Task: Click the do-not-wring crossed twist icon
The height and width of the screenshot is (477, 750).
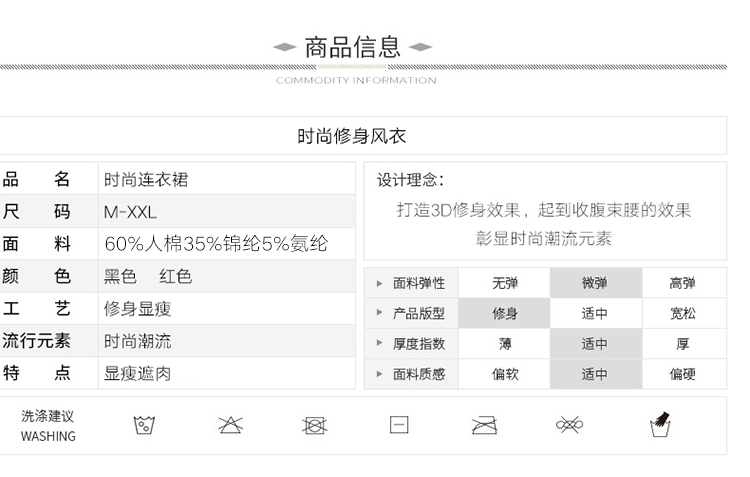Action: [x=569, y=425]
